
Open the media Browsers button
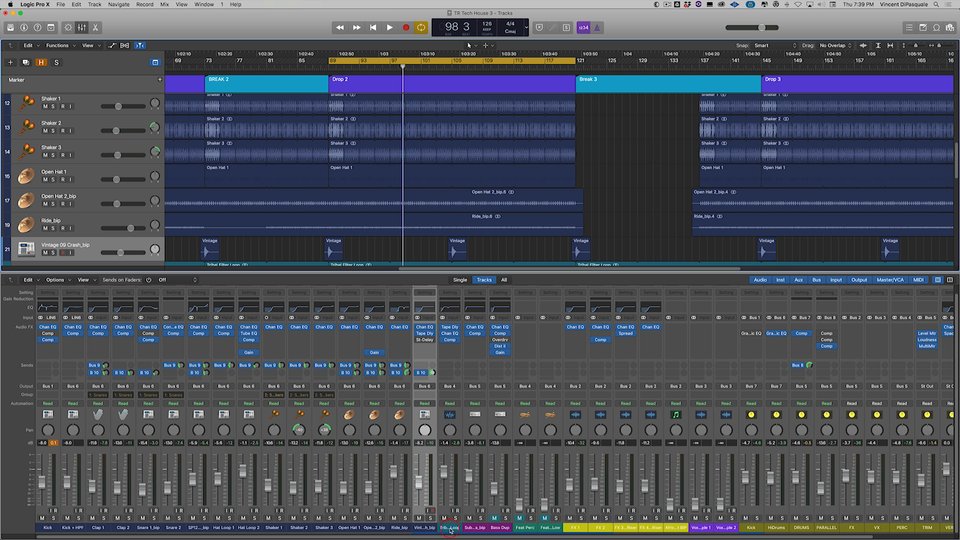coord(950,28)
